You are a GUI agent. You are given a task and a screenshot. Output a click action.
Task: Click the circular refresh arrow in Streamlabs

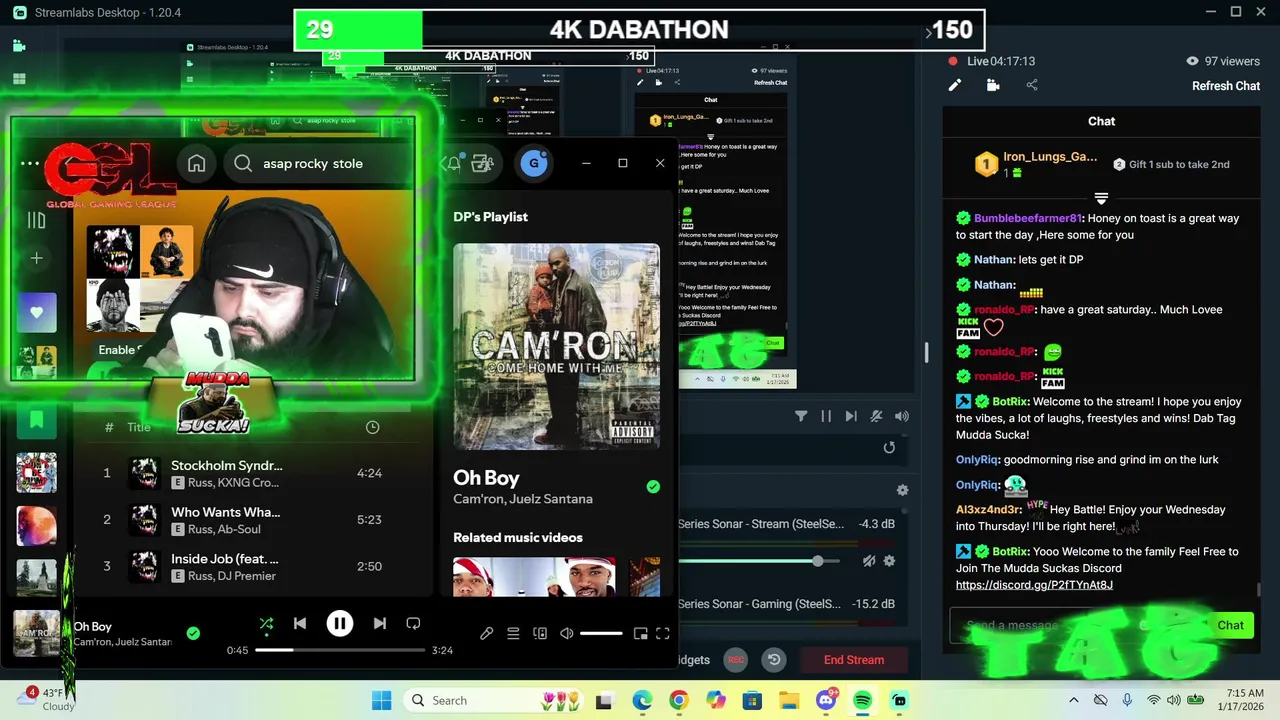point(889,448)
